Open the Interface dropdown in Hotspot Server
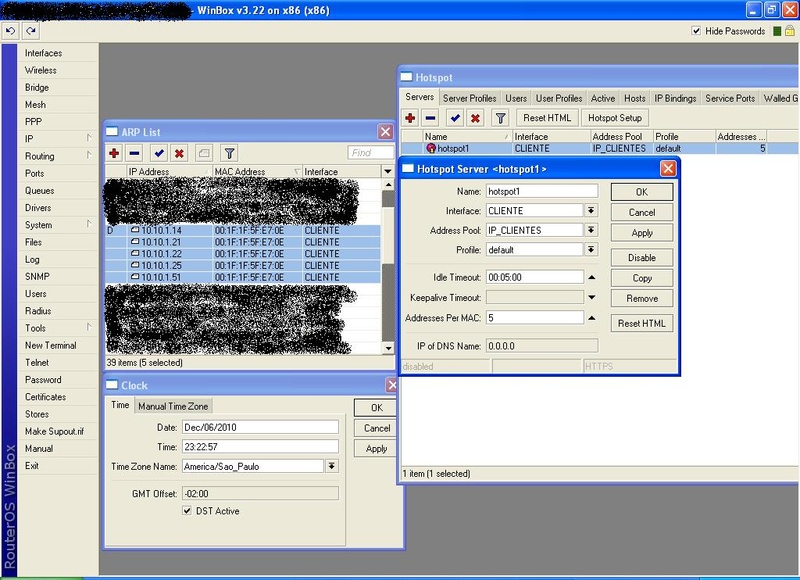 pos(591,210)
